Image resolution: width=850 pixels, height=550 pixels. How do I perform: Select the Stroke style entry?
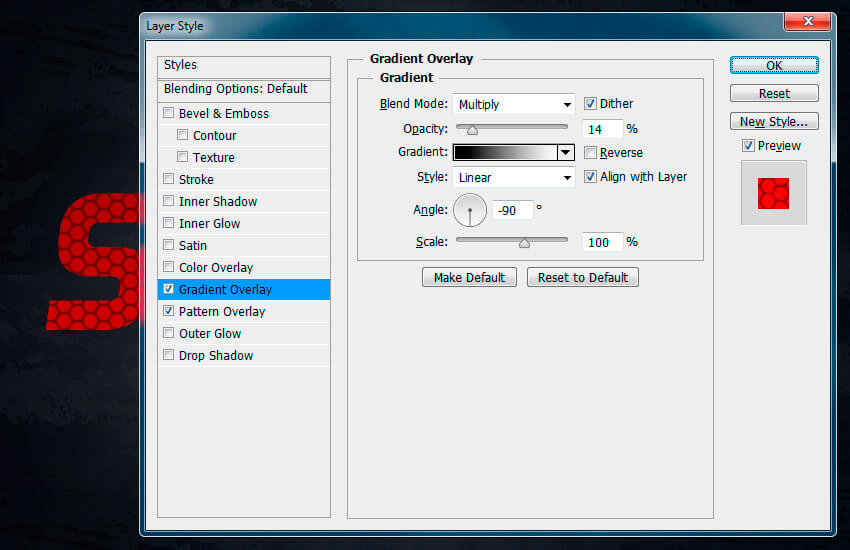click(x=196, y=180)
